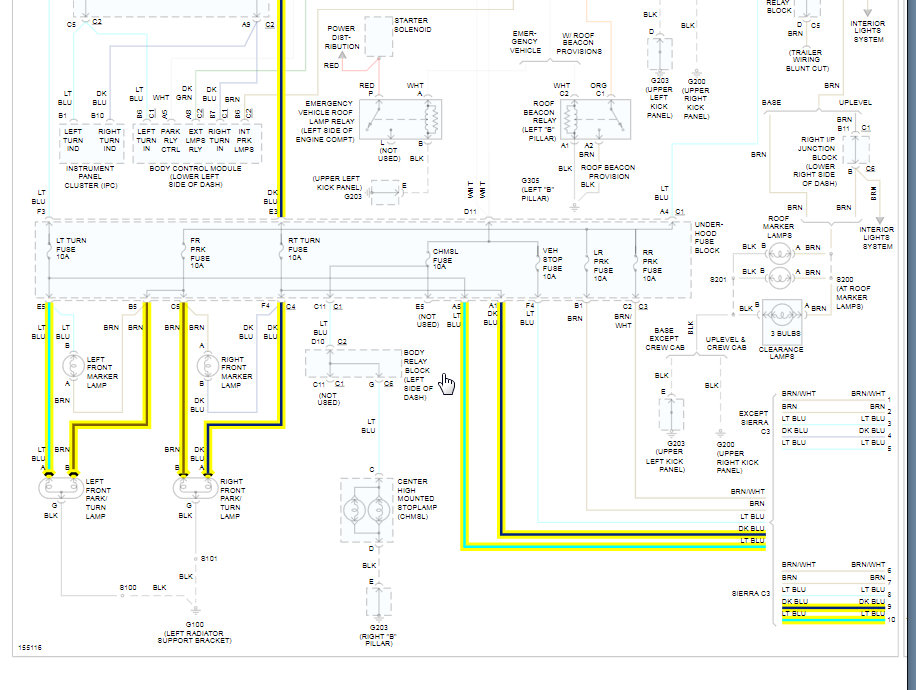
Task: Select the right front park/turn lamp connector symbol
Action: [196, 487]
